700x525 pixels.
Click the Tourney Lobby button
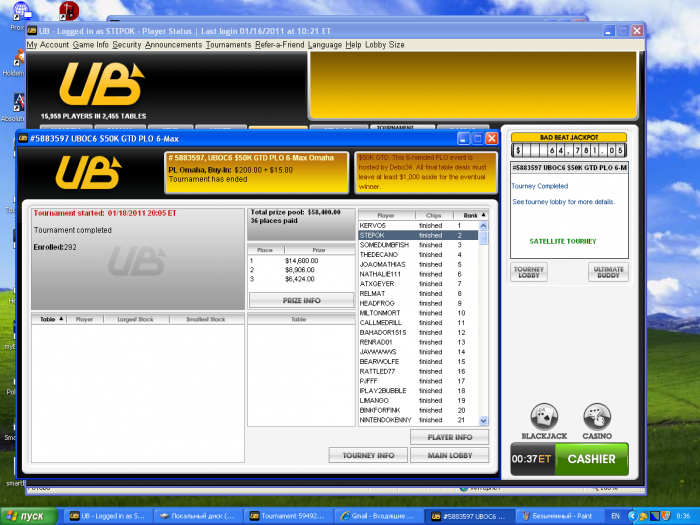(529, 272)
